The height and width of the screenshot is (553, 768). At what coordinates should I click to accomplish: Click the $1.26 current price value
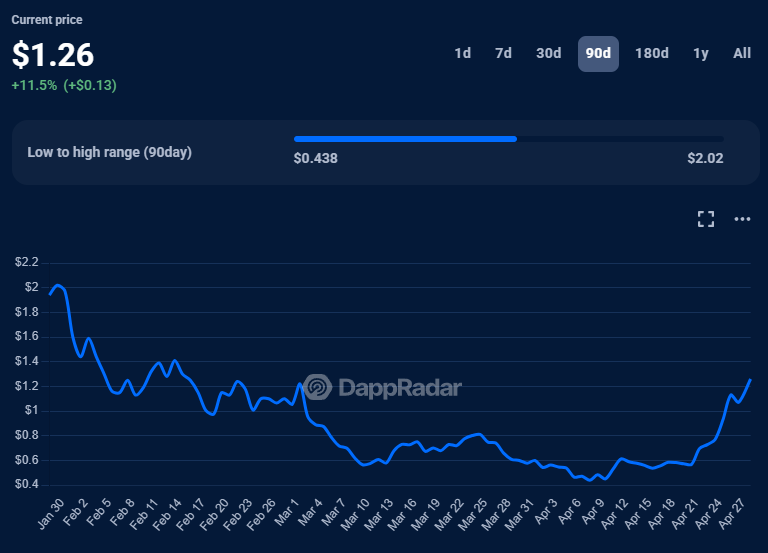point(53,55)
